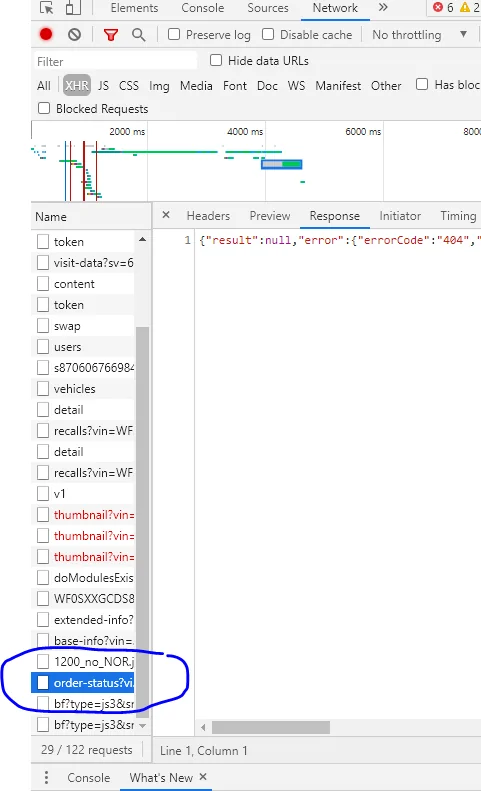
Task: Tick the checkbox beside users request
Action: click(43, 347)
